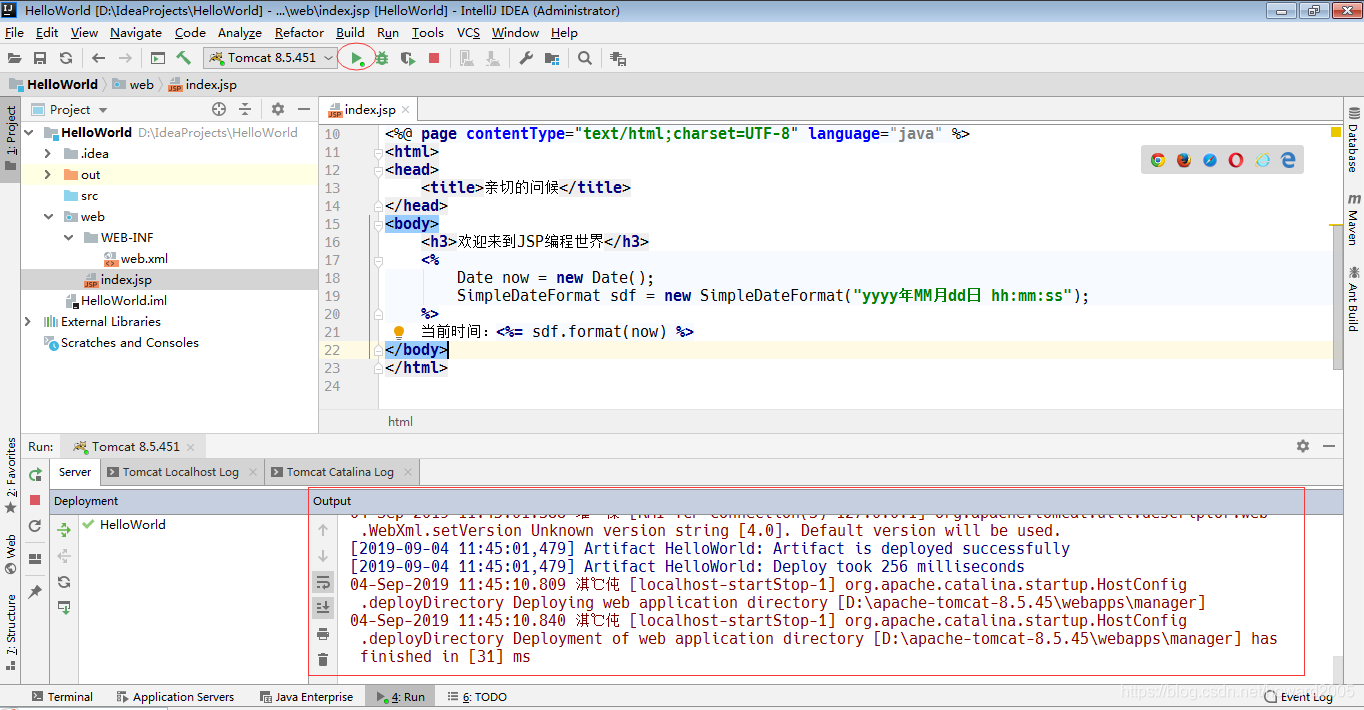The image size is (1364, 710).
Task: Open Project Structure folder icon
Action: pyautogui.click(x=552, y=58)
